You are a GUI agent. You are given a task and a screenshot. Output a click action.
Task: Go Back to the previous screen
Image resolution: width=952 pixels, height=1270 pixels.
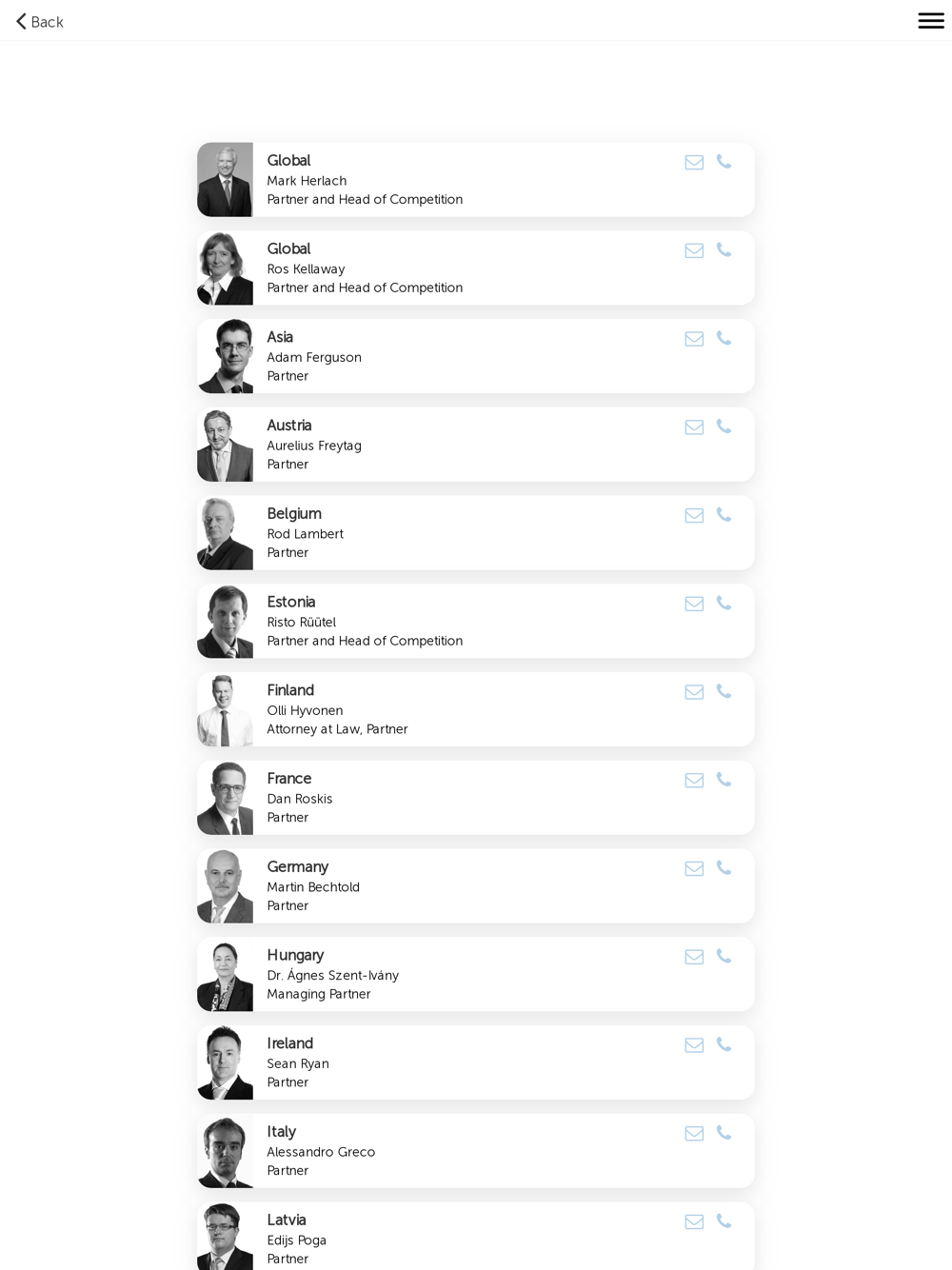click(x=39, y=22)
